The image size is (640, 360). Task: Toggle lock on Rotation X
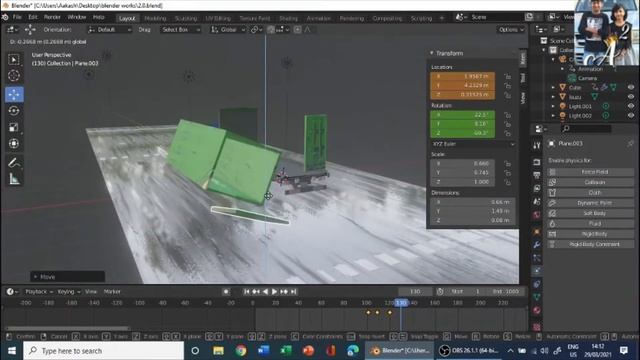click(x=507, y=115)
